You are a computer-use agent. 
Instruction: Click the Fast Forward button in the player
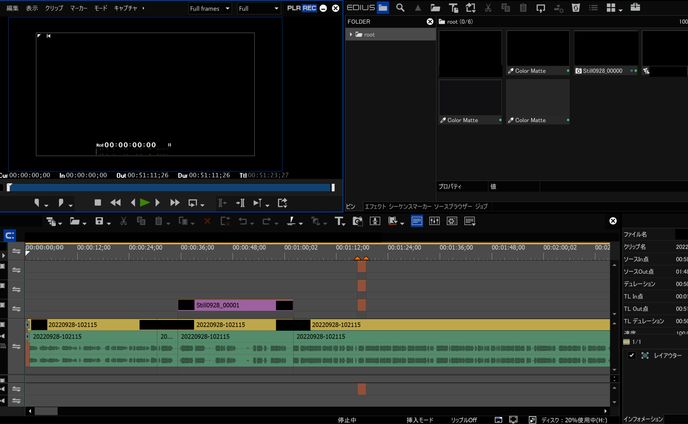(175, 203)
